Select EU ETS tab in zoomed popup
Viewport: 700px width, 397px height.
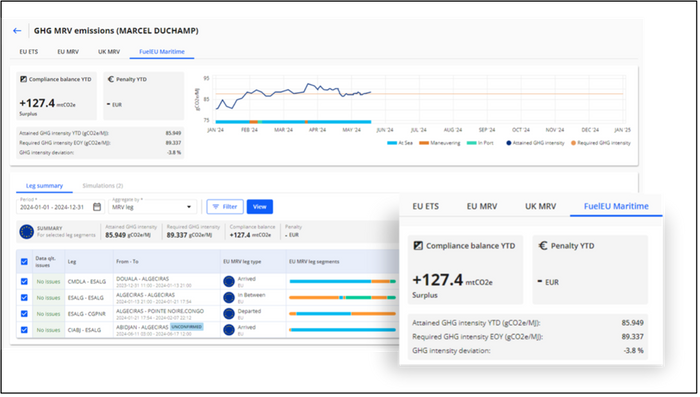click(x=425, y=206)
